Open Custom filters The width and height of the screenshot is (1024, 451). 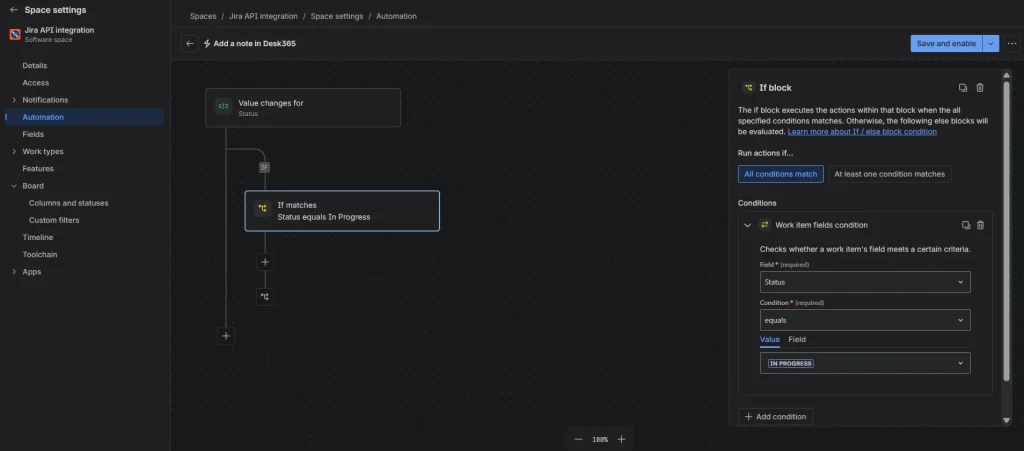tap(54, 220)
